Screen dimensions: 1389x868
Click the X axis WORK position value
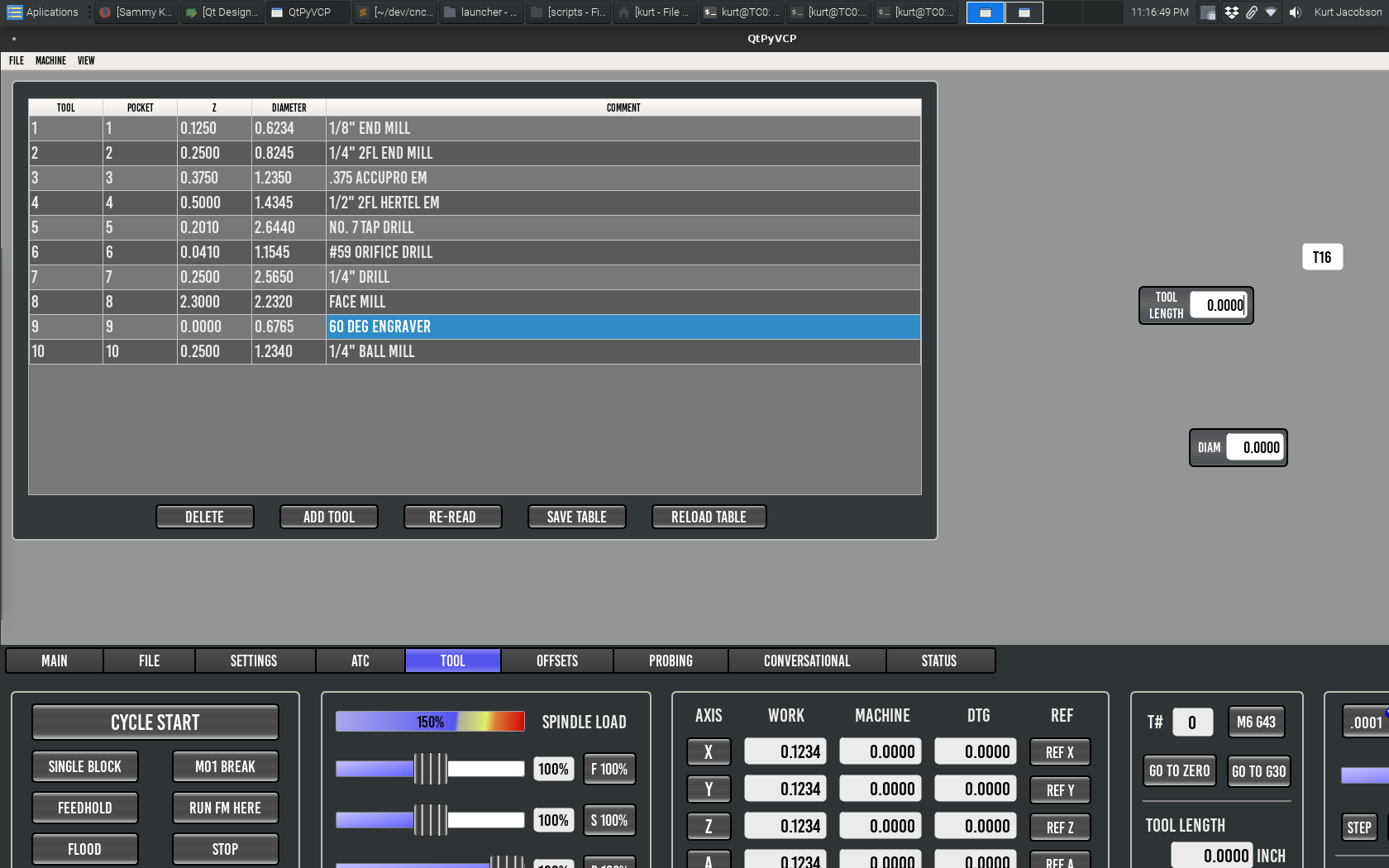pyautogui.click(x=785, y=751)
